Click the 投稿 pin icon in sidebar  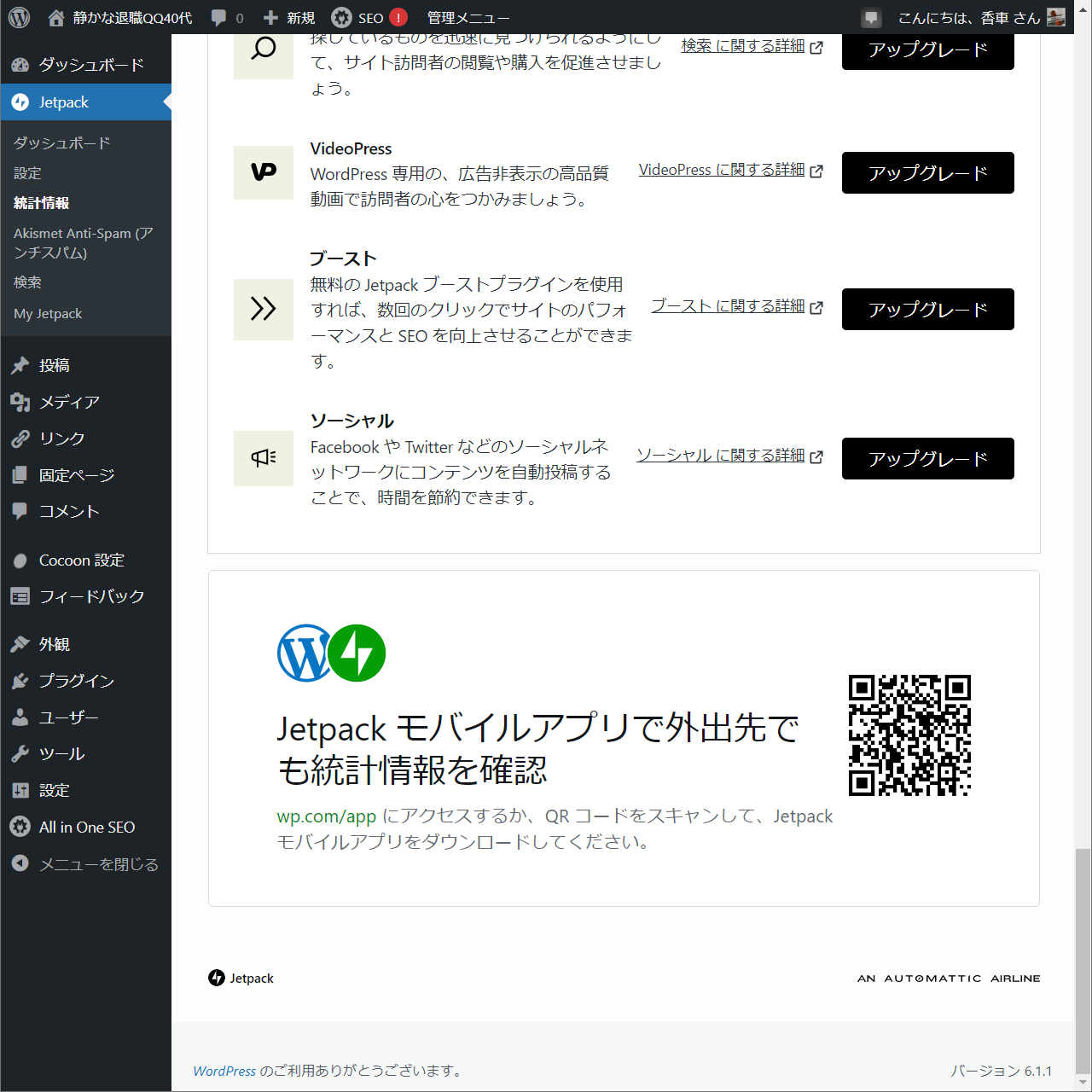(x=20, y=365)
